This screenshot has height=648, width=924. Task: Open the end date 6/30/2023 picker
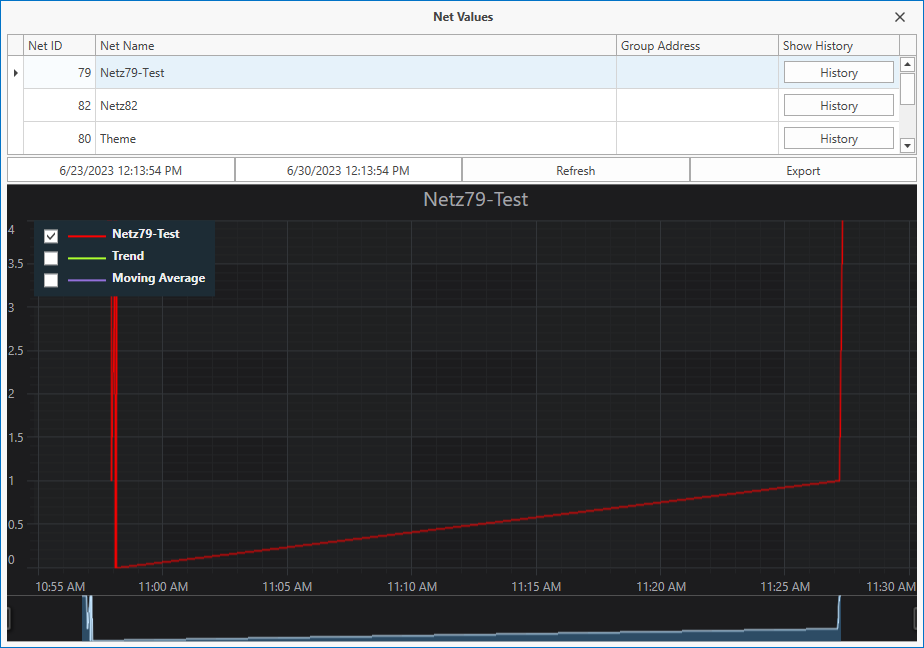(x=348, y=170)
